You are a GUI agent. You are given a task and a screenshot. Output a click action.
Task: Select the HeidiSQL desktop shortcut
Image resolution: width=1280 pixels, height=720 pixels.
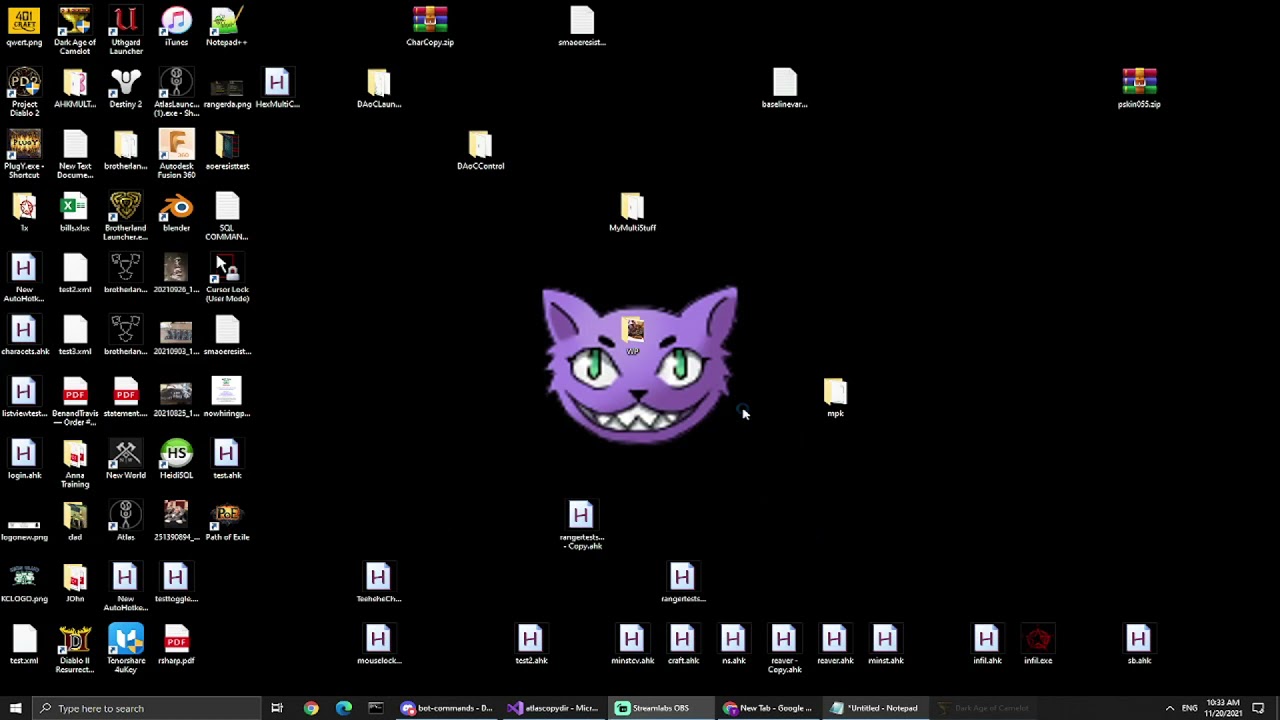(176, 460)
